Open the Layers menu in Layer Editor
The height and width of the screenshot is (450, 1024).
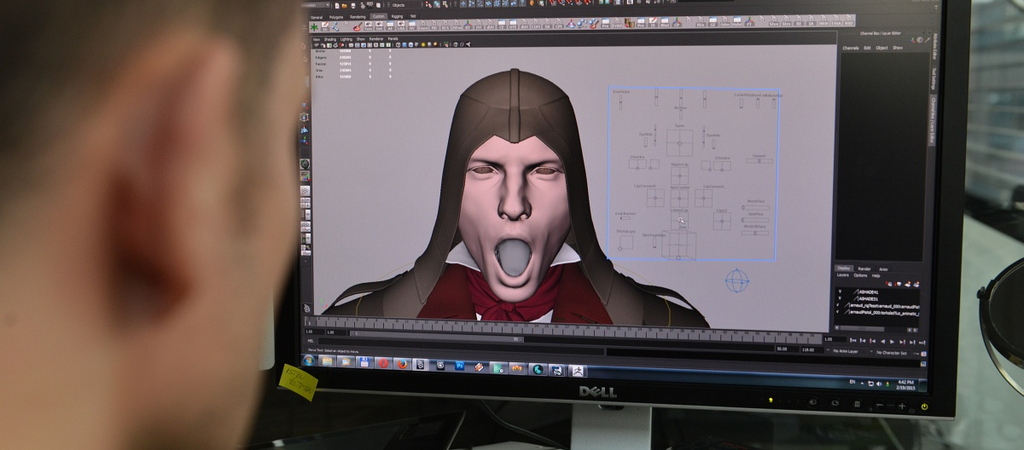[x=843, y=275]
